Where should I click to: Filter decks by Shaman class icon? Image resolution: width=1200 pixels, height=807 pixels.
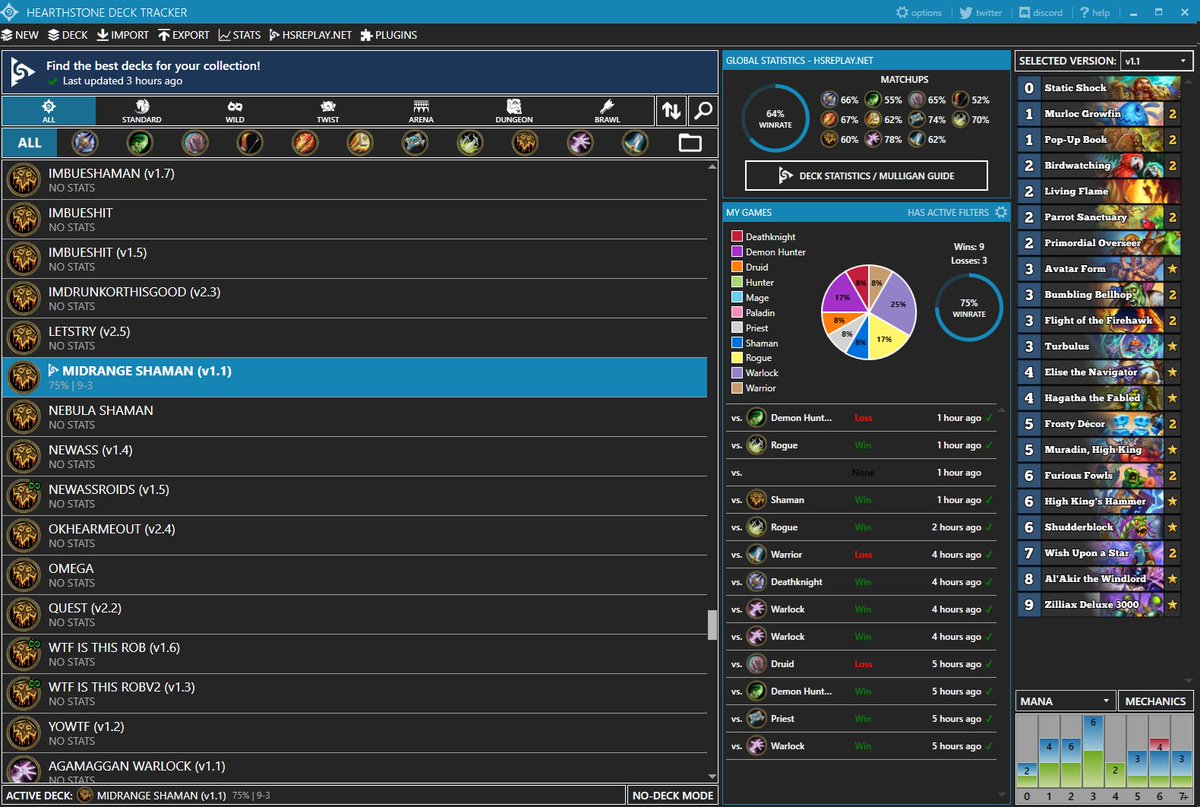525,142
